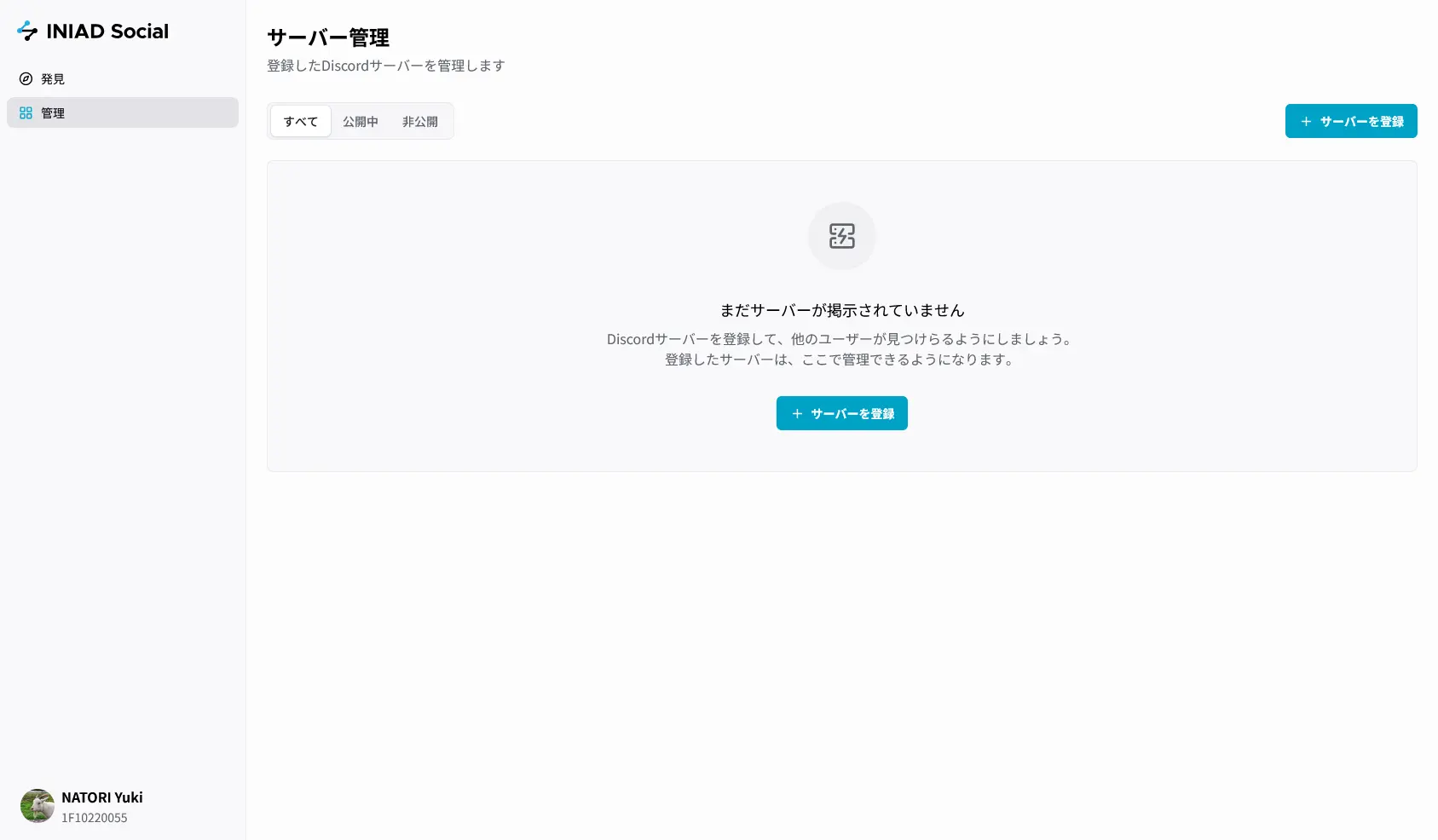Click the plus icon on the top 登録 button
The width and height of the screenshot is (1438, 840).
point(1306,121)
